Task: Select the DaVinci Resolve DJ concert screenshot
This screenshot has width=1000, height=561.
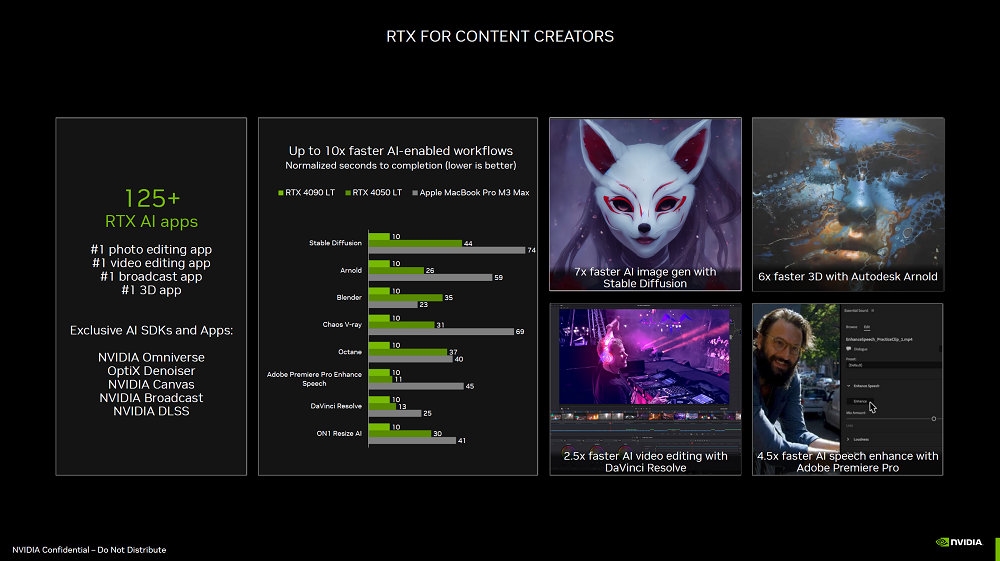Action: tap(645, 389)
